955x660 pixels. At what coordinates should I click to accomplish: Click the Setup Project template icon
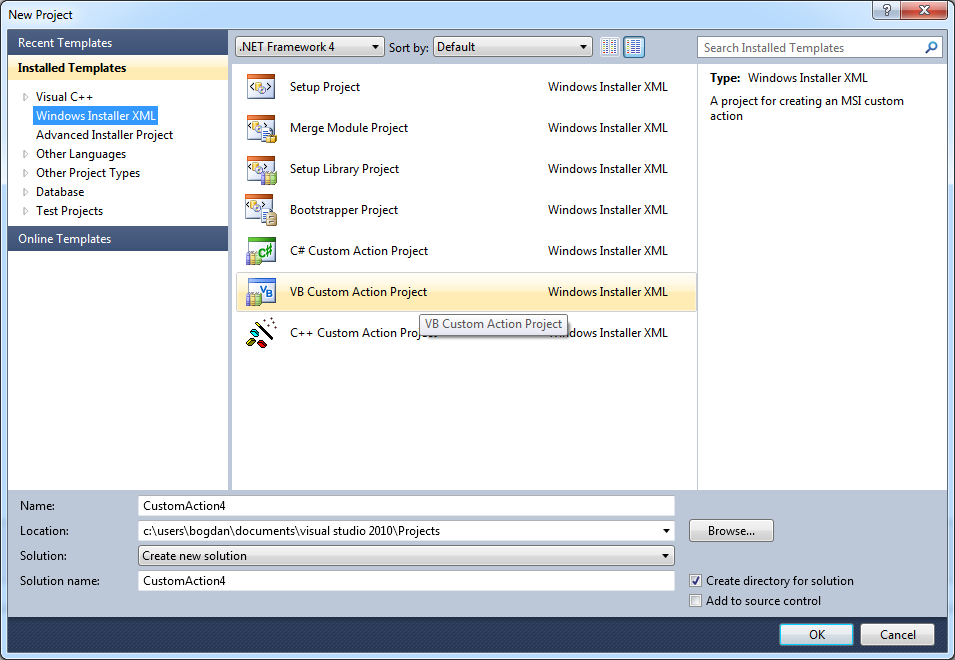[260, 87]
